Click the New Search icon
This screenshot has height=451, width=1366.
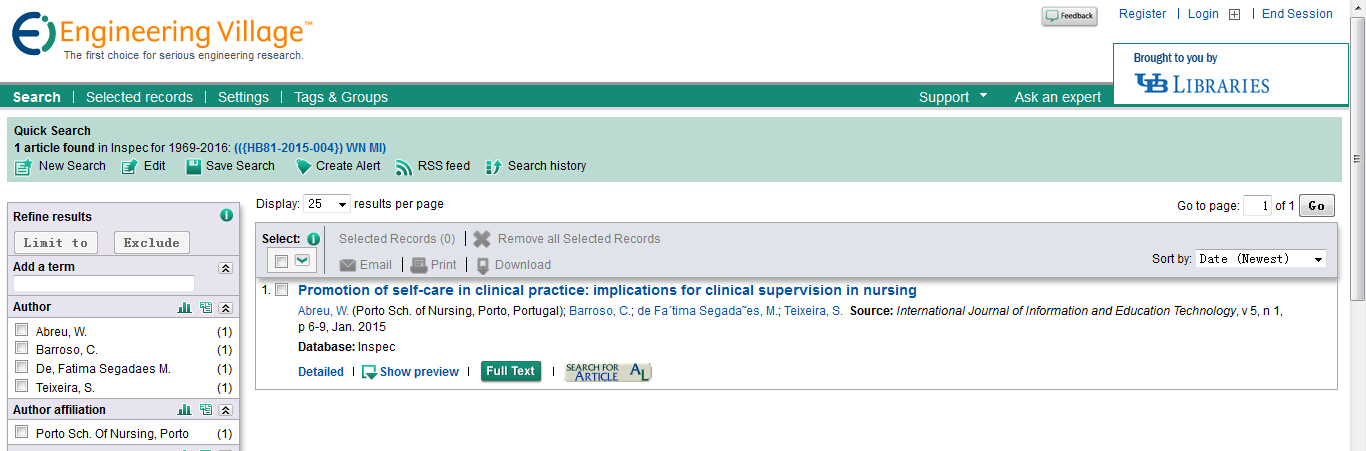(x=23, y=167)
